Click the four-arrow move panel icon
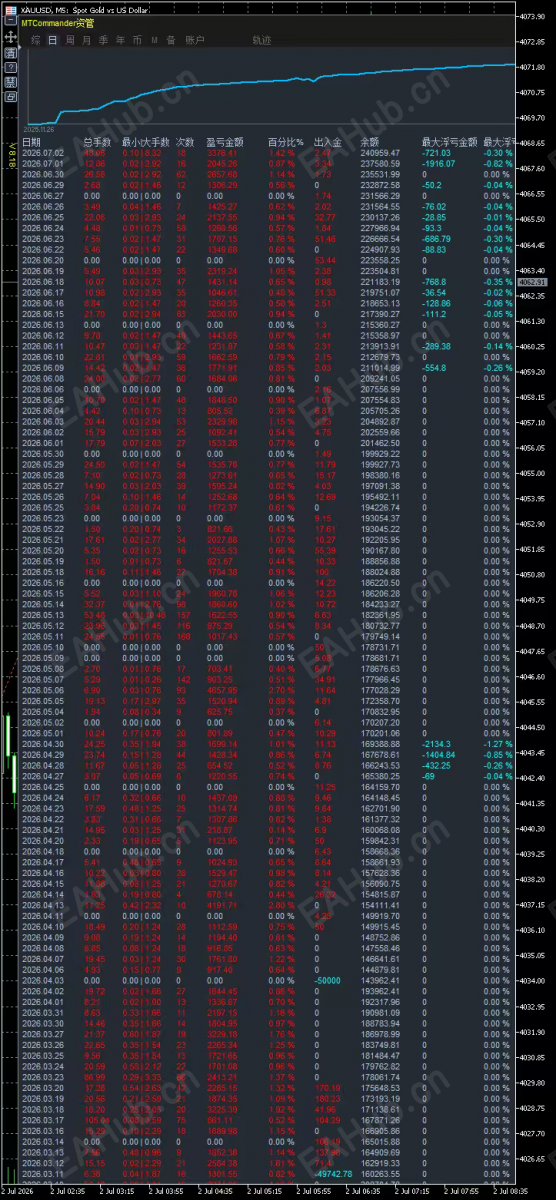The image size is (556, 1200). (x=10, y=37)
